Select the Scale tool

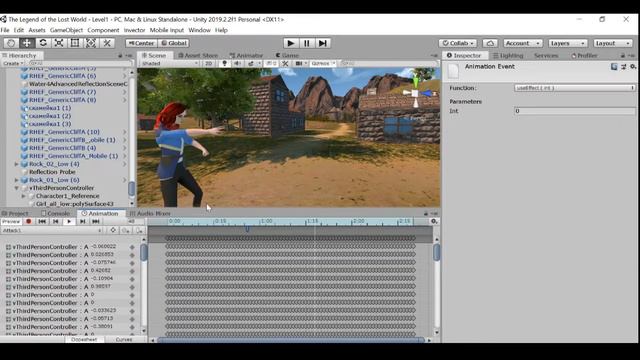[x=59, y=43]
